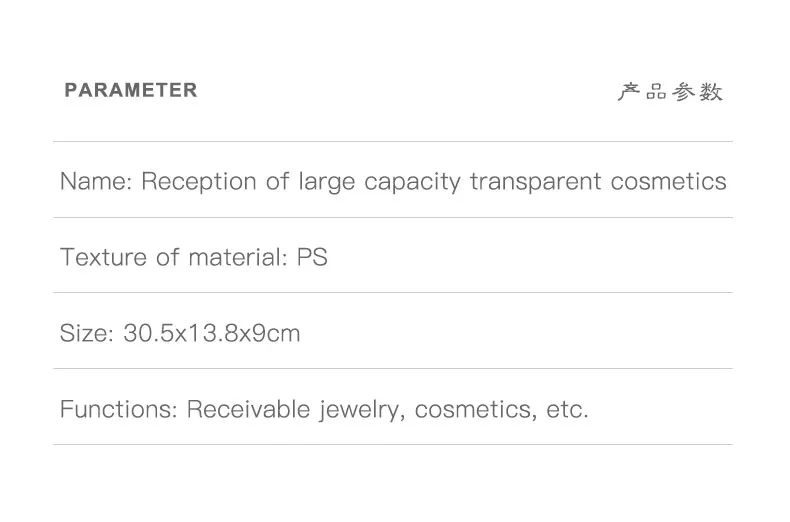Select the "Functions:" label
The width and height of the screenshot is (790, 522).
tap(119, 409)
